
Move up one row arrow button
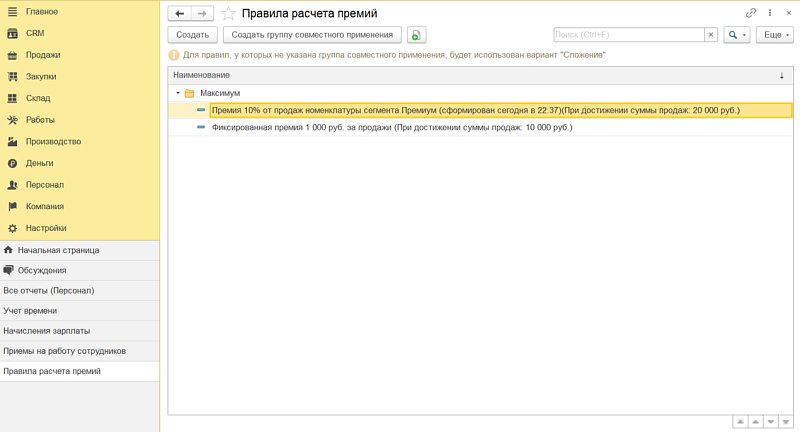(755, 422)
